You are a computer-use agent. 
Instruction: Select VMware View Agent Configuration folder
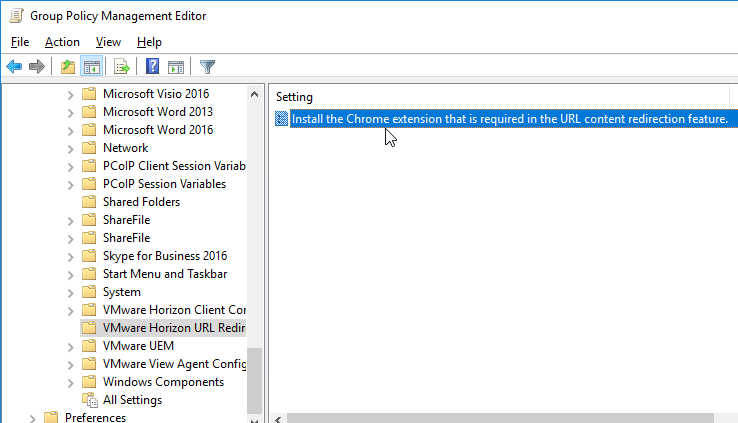[174, 364]
